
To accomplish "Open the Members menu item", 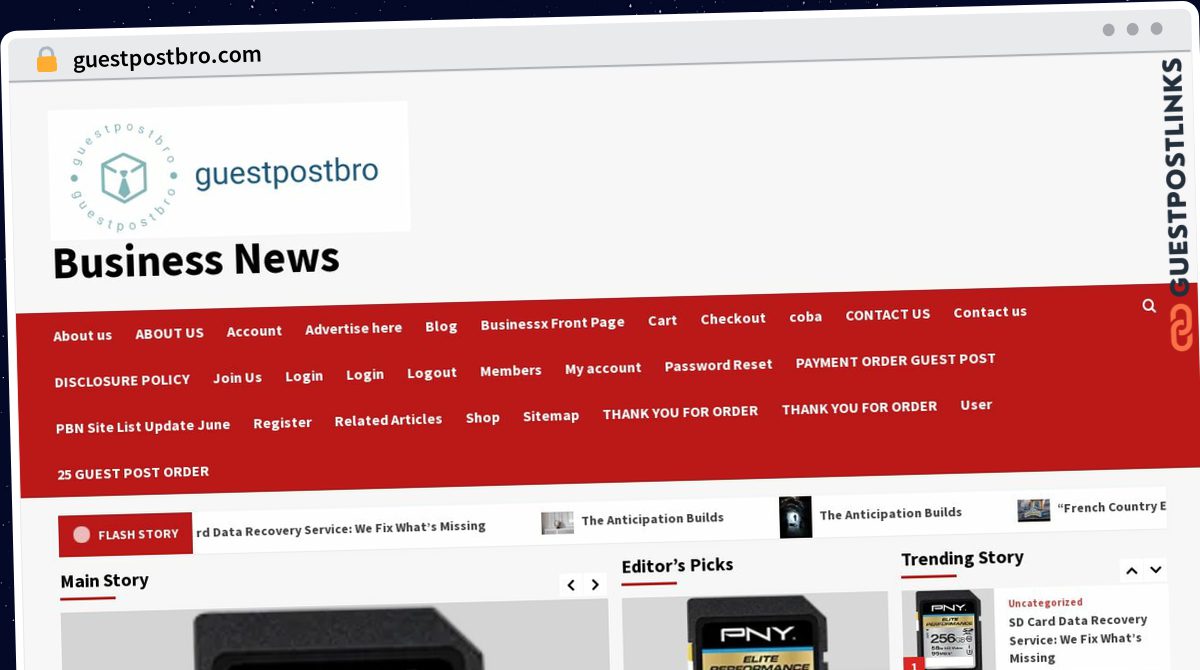I will pos(510,371).
